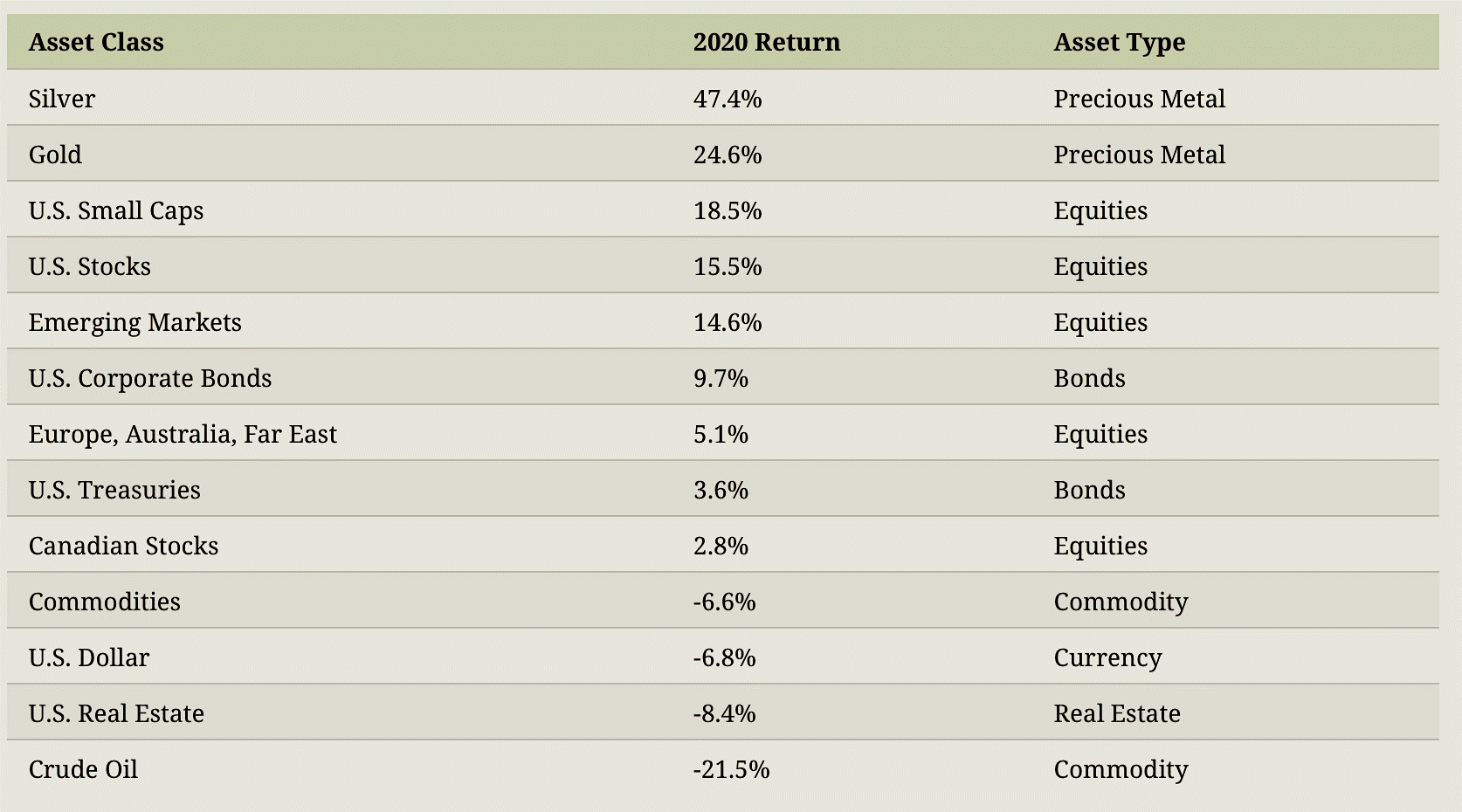Select the Emerging Markets cell

click(134, 322)
